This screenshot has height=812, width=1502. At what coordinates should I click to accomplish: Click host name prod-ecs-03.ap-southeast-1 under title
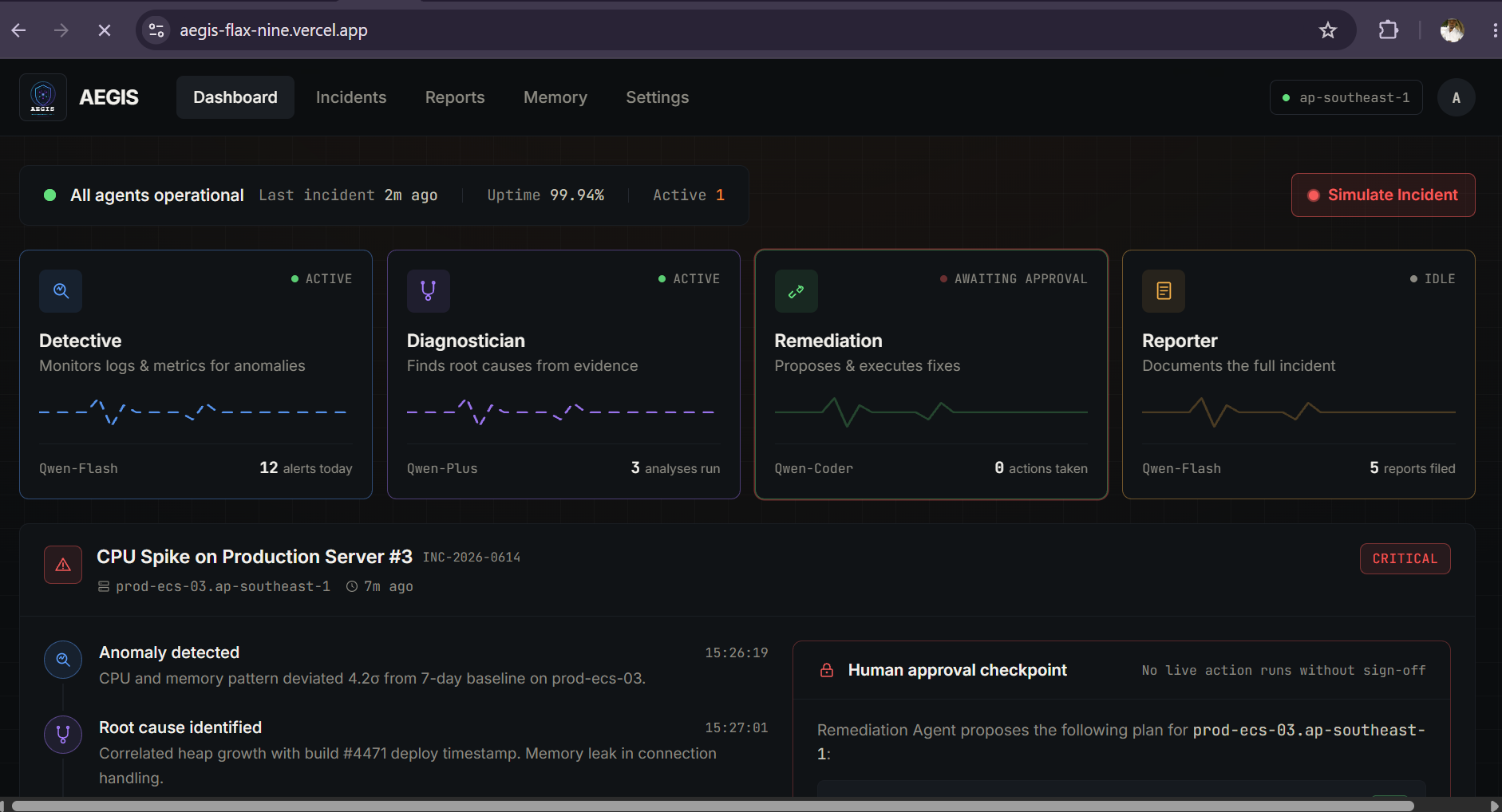pyautogui.click(x=223, y=586)
